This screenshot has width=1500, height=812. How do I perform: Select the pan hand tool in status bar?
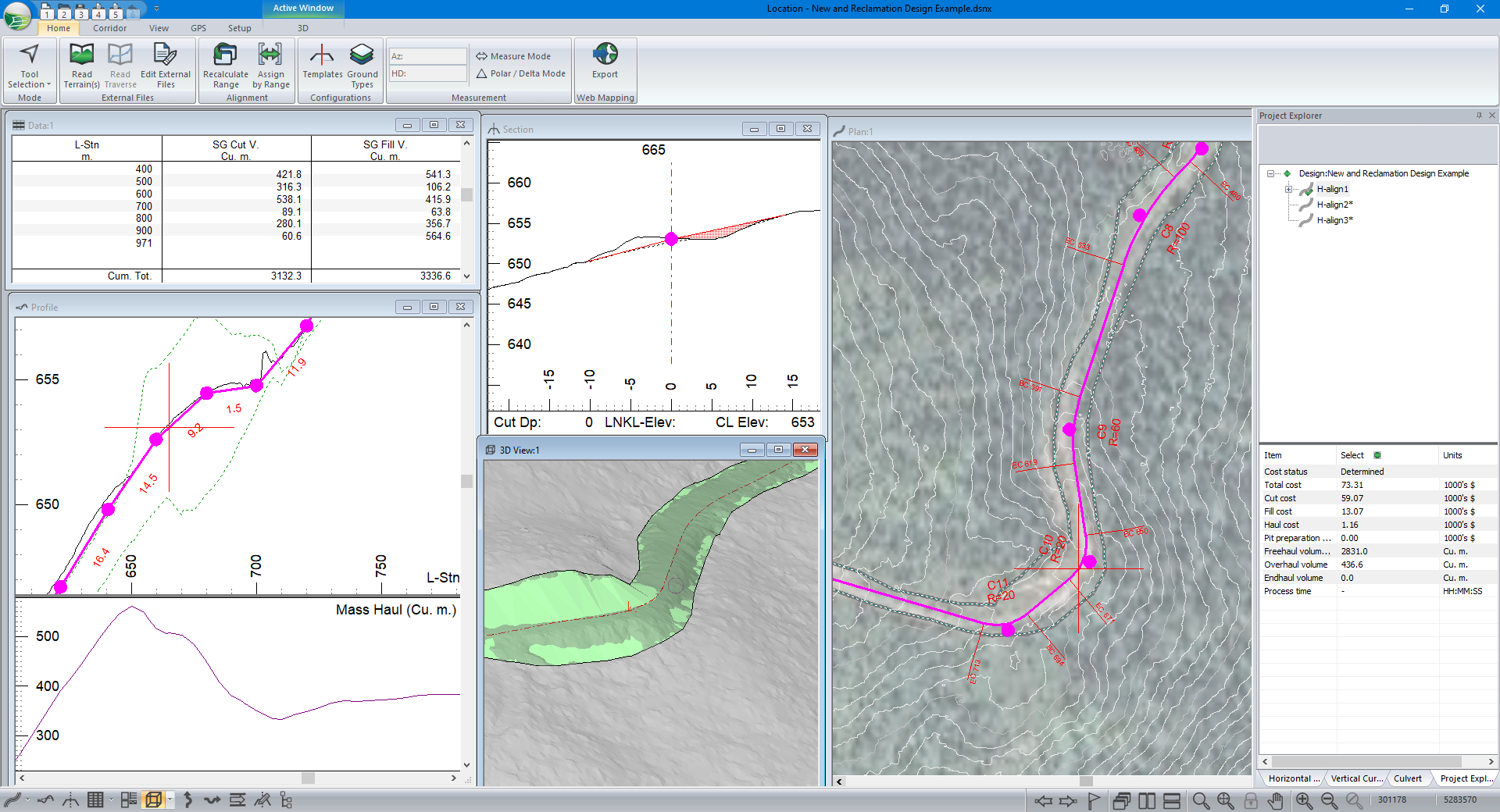[1276, 801]
